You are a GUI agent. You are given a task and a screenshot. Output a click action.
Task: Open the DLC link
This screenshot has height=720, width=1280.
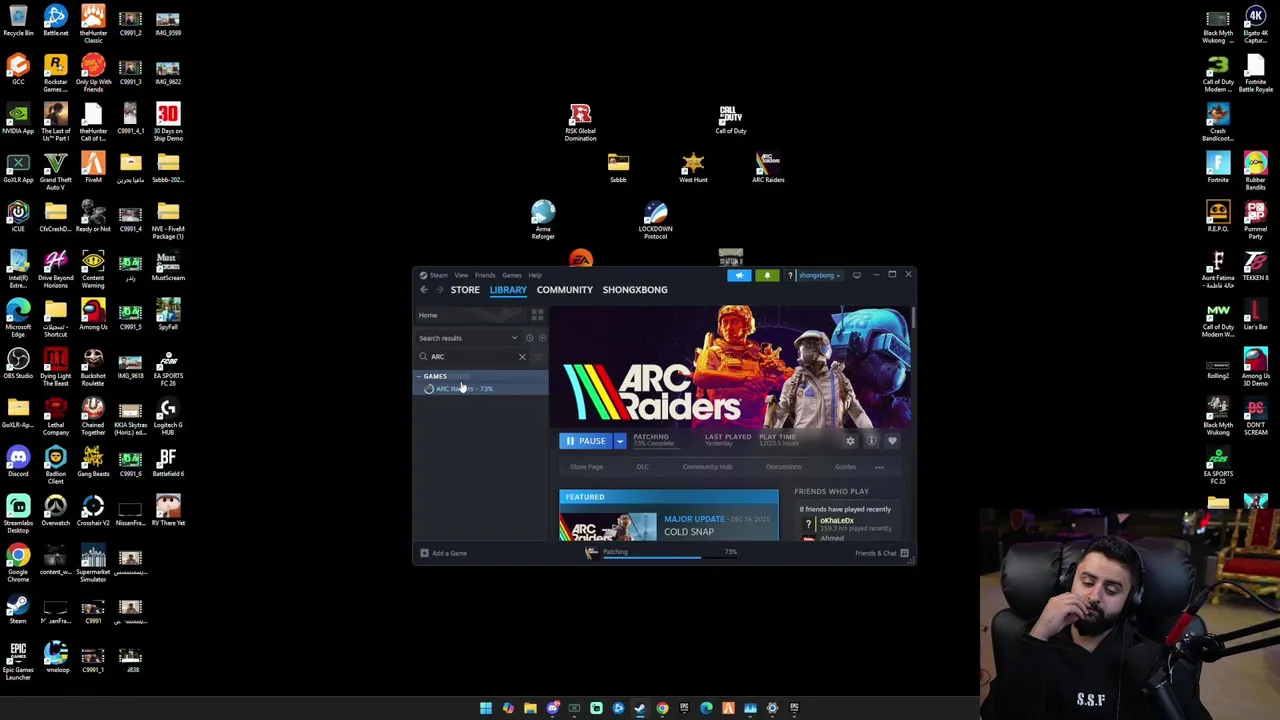(x=643, y=467)
